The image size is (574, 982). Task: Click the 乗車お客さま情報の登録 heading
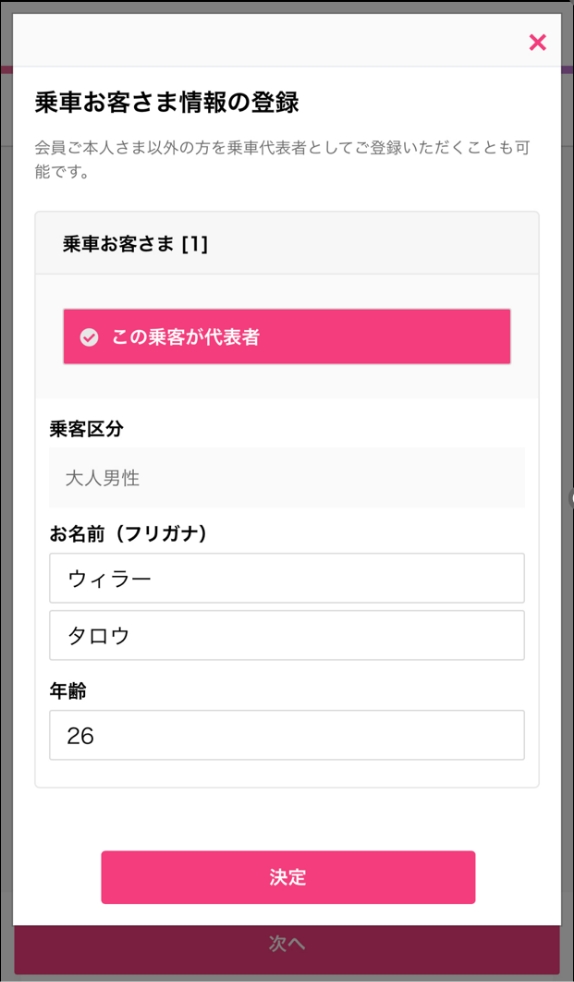click(x=167, y=103)
